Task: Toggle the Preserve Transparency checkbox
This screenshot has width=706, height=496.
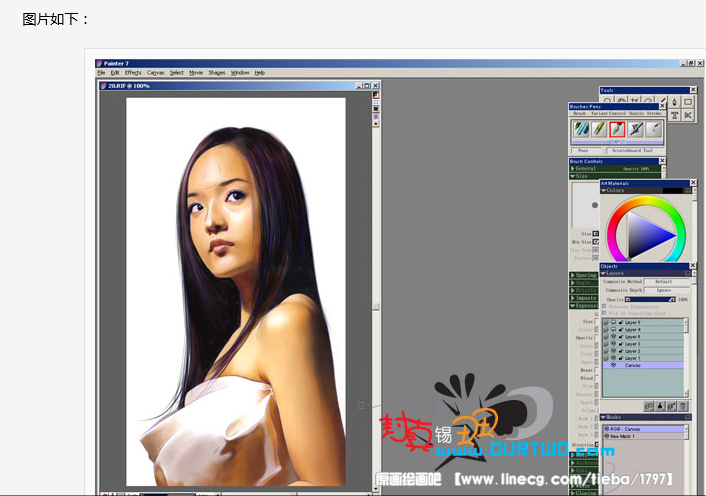Action: (x=604, y=307)
